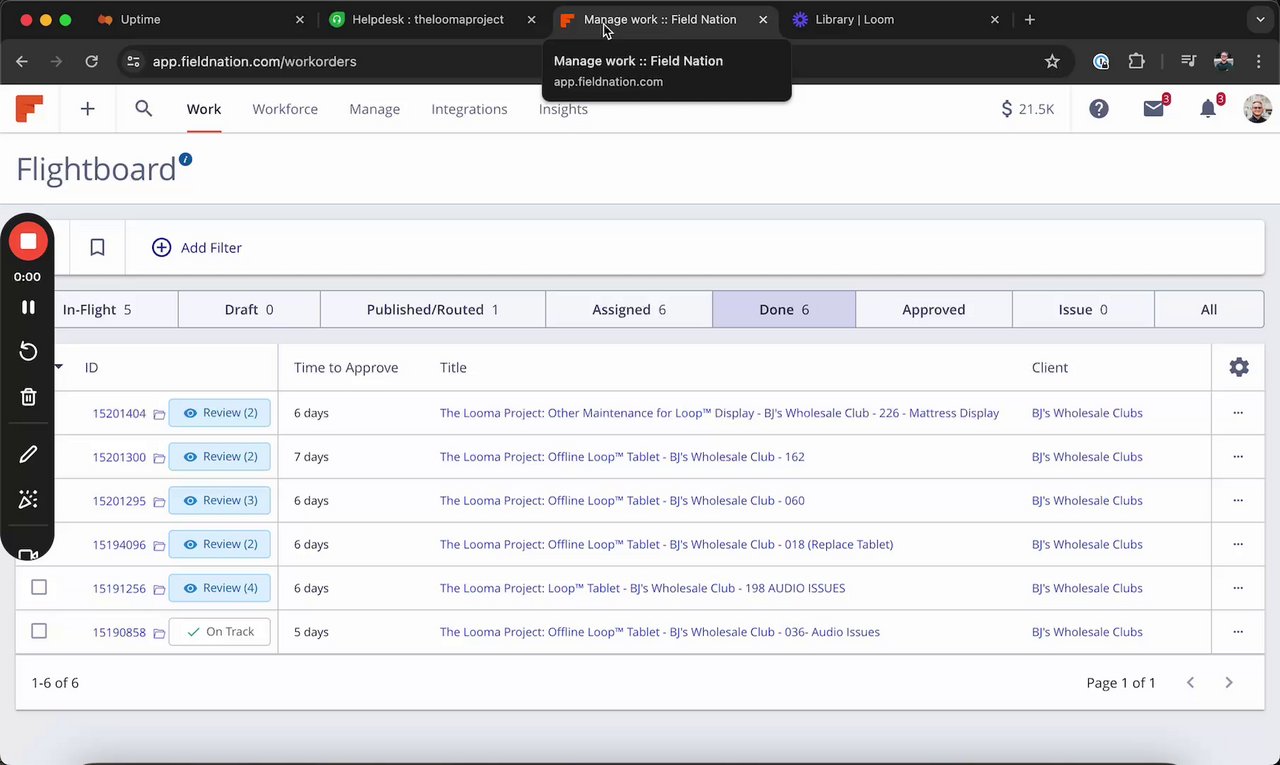
Task: Open new browser tab with plus button
Action: pyautogui.click(x=1030, y=20)
